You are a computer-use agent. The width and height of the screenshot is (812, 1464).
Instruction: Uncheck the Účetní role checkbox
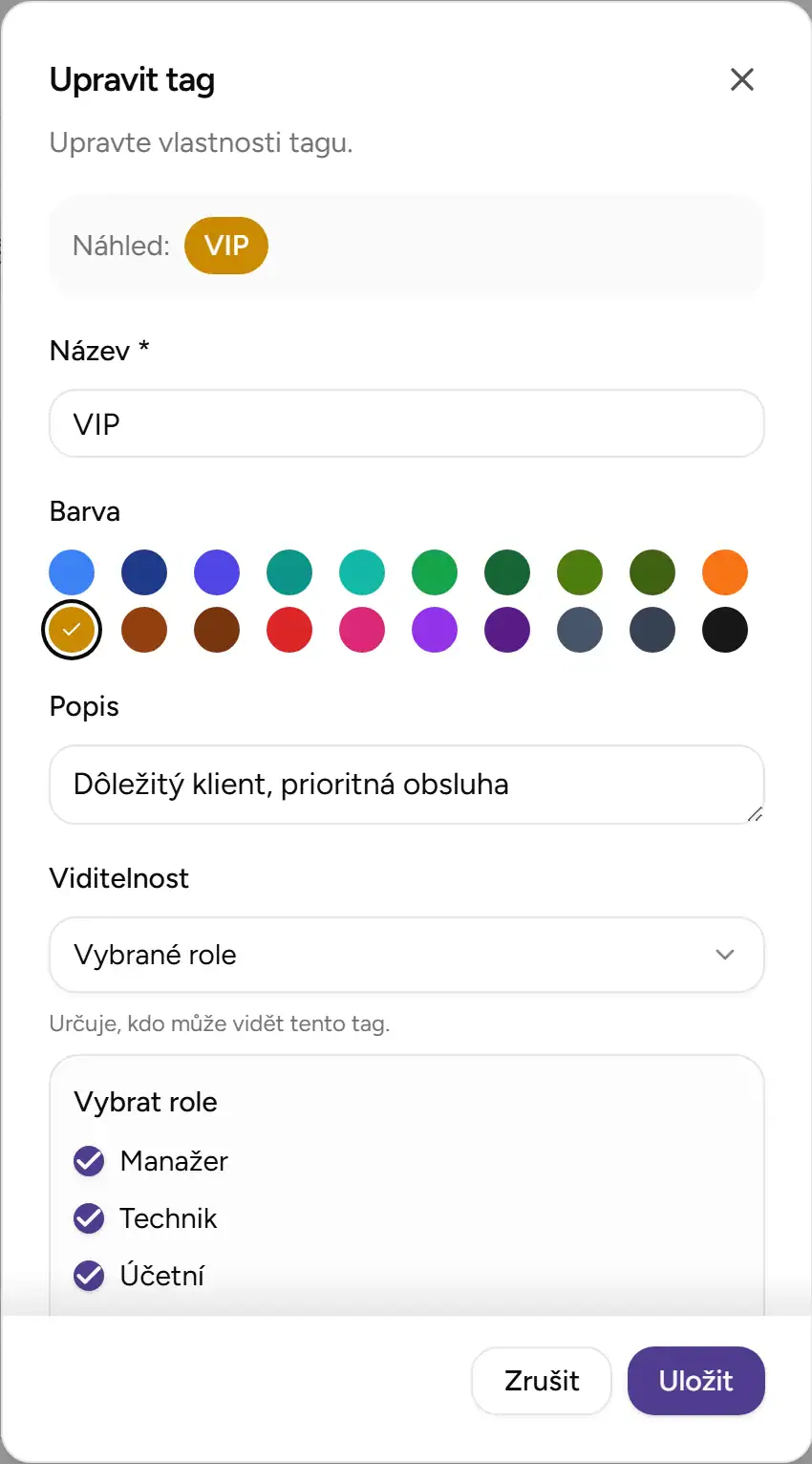coord(88,1276)
